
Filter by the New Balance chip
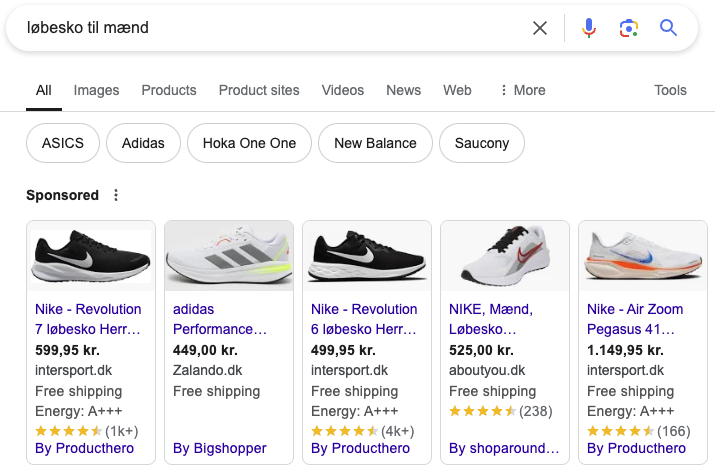click(x=375, y=143)
